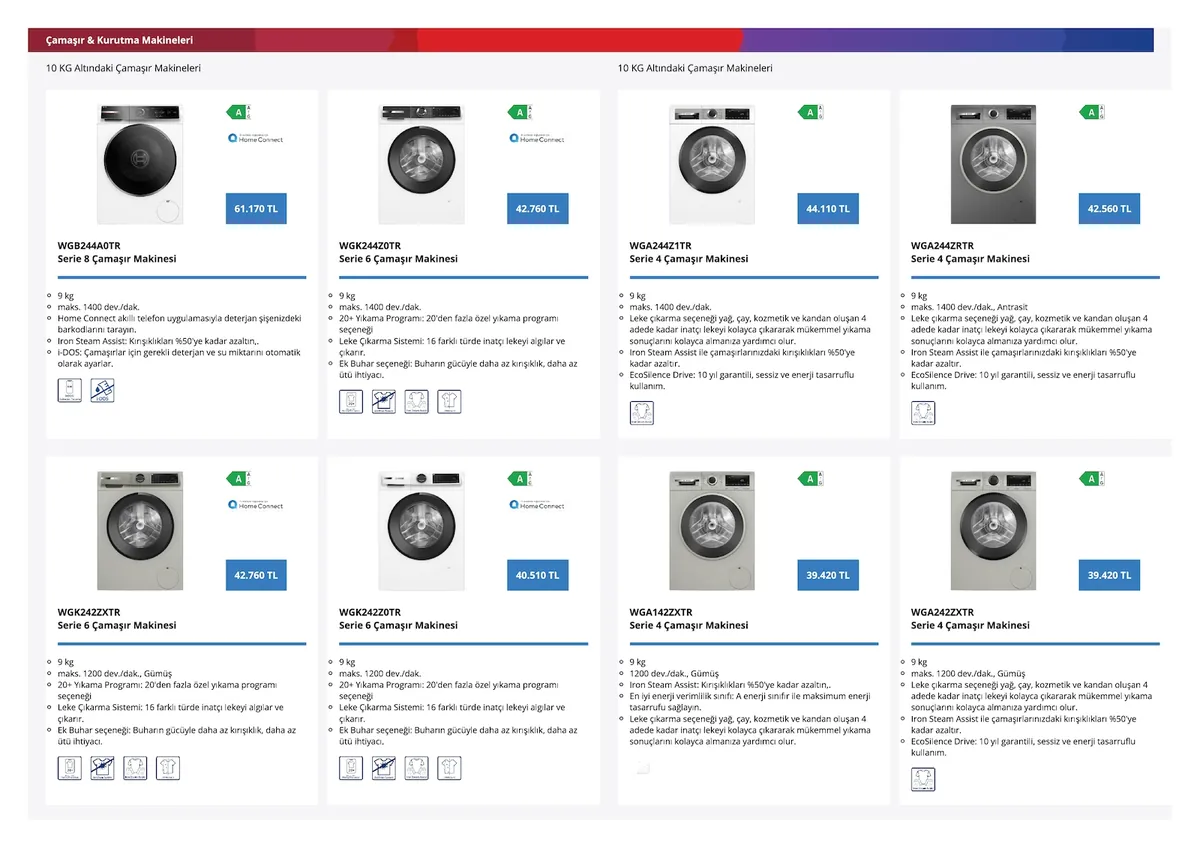Click the 40.510 TL price tag
The width and height of the screenshot is (1200, 848).
537,576
